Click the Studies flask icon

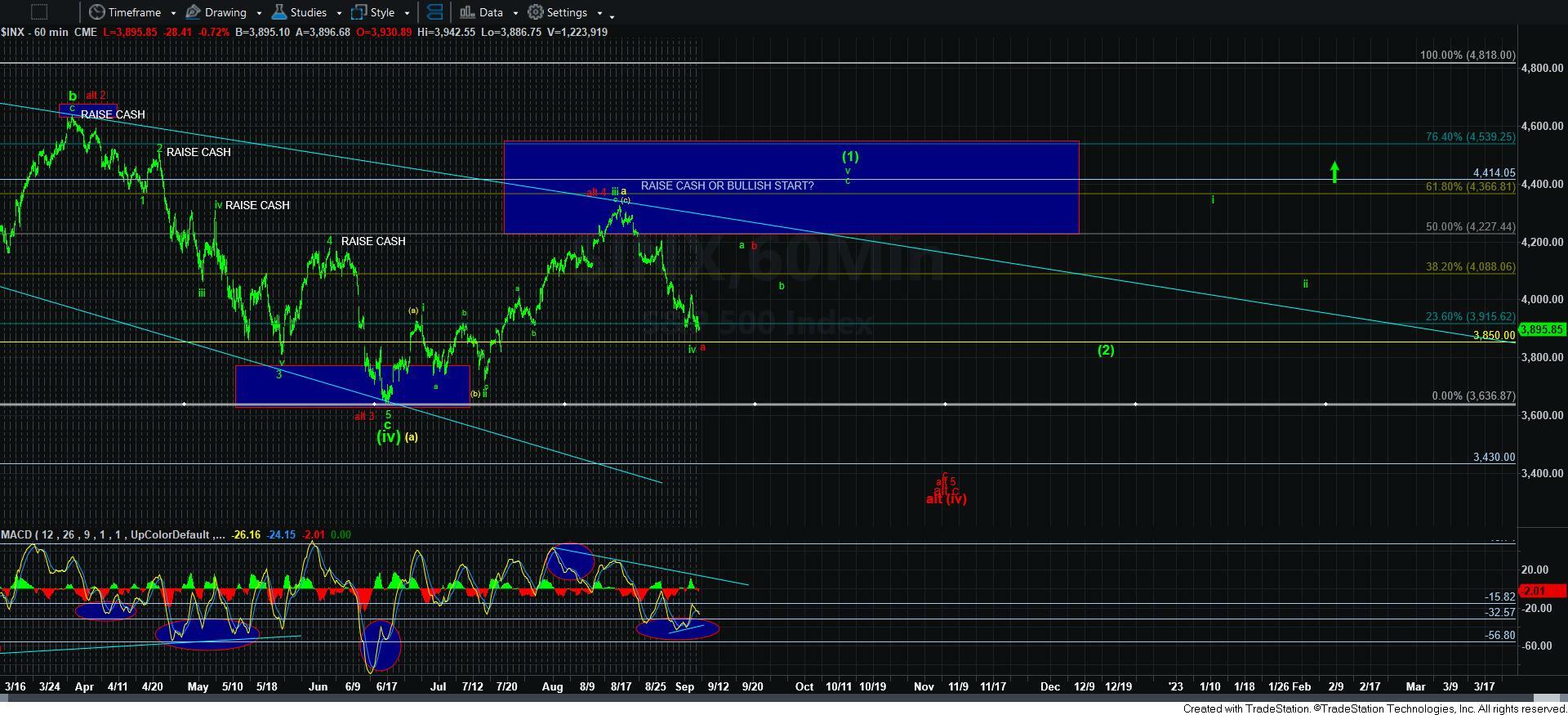tap(278, 12)
